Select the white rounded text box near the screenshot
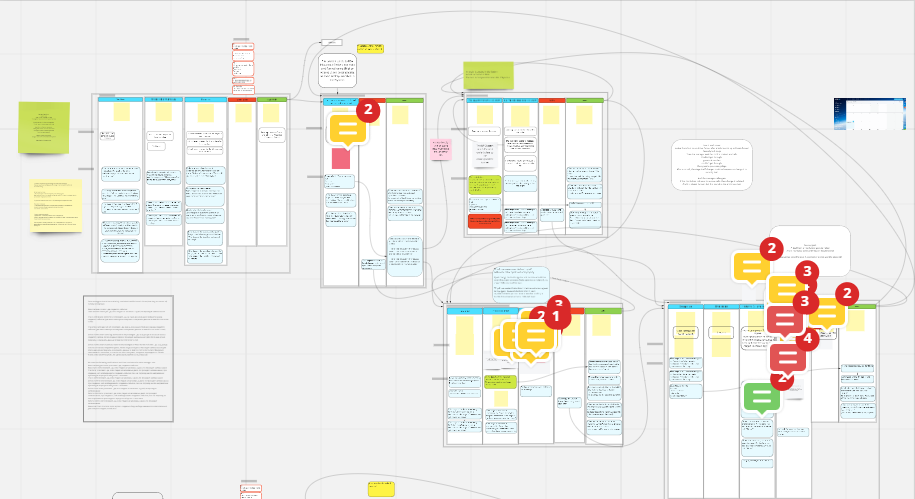 [711, 165]
